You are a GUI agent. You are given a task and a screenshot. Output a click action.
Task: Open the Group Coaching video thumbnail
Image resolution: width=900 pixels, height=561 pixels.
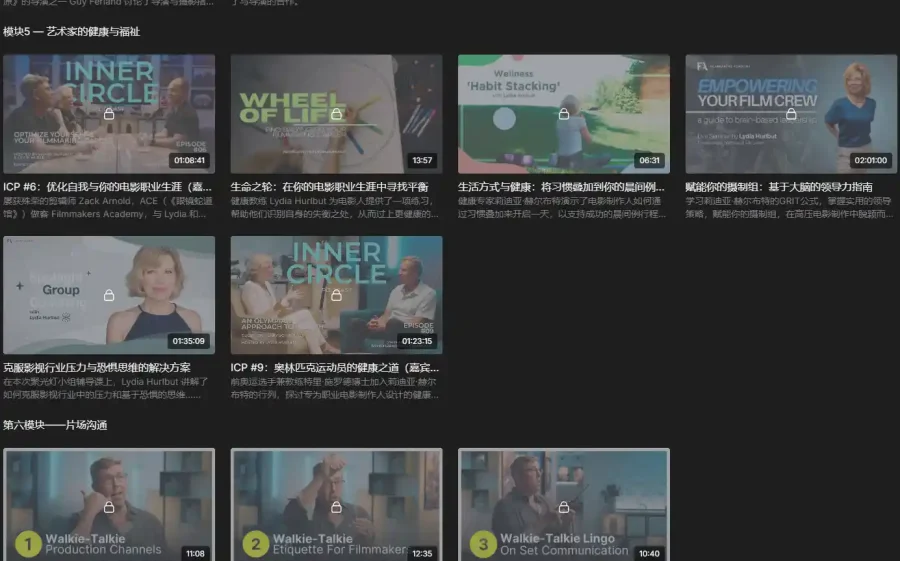[x=109, y=295]
